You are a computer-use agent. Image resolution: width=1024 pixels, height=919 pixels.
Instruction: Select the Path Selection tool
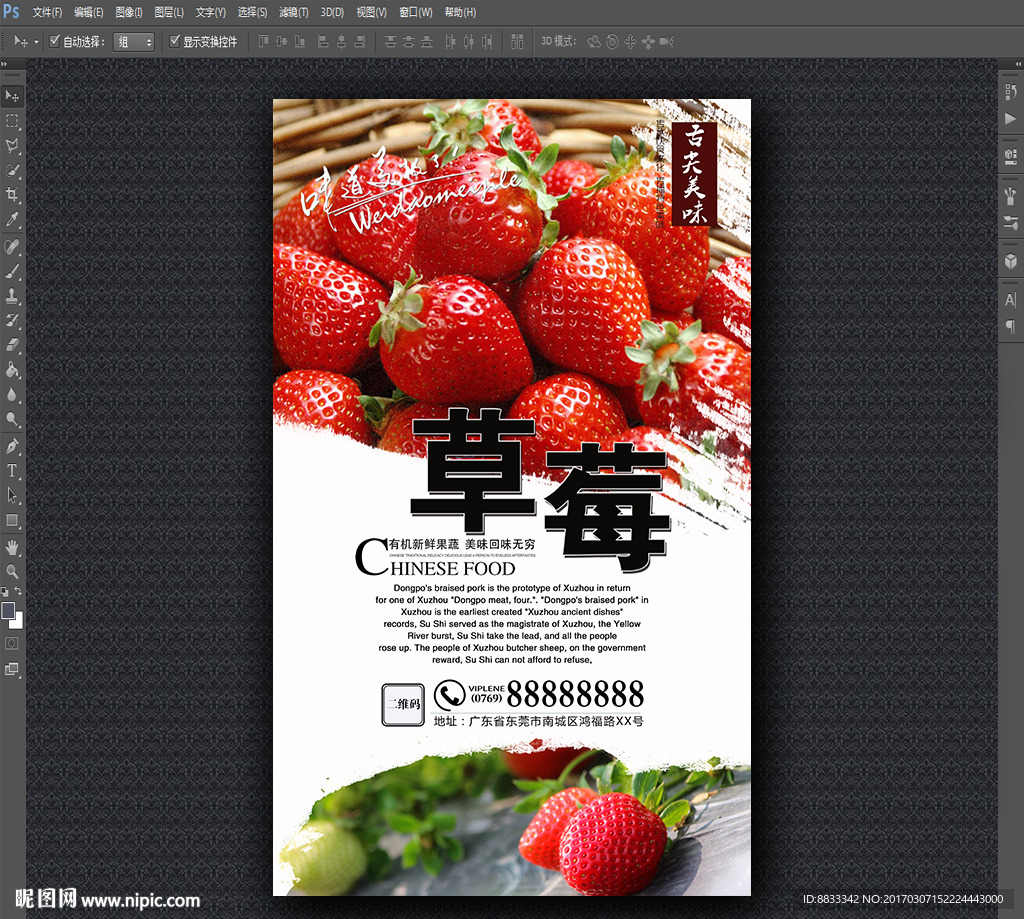[12, 496]
